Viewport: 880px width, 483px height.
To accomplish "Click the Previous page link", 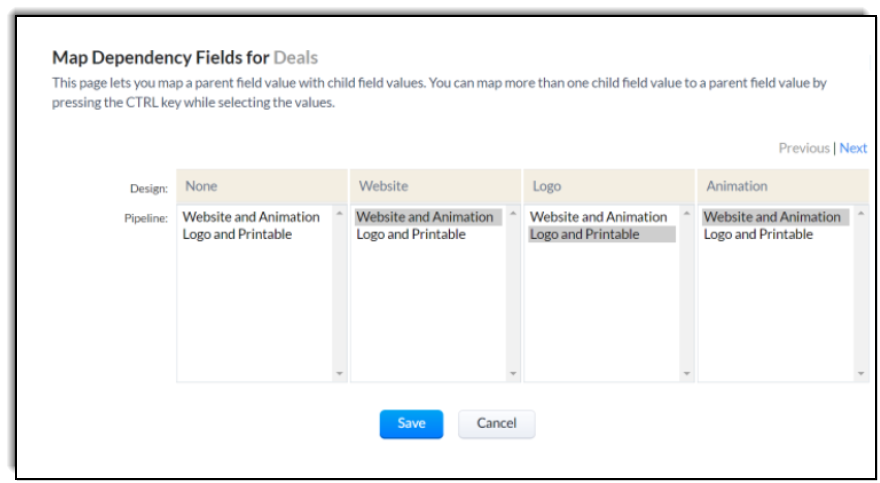I will 803,148.
